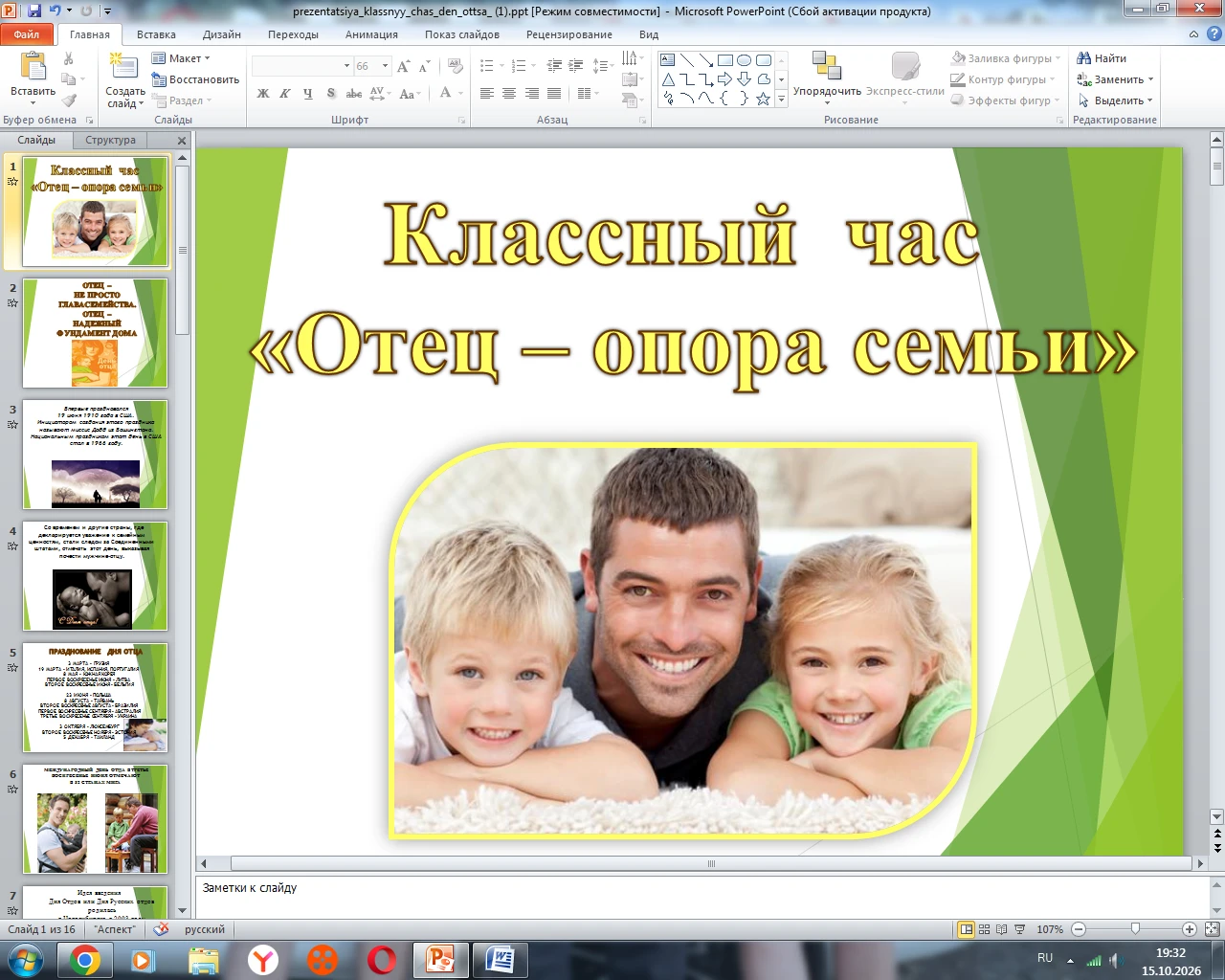Click the Increase Font Size icon

403,66
